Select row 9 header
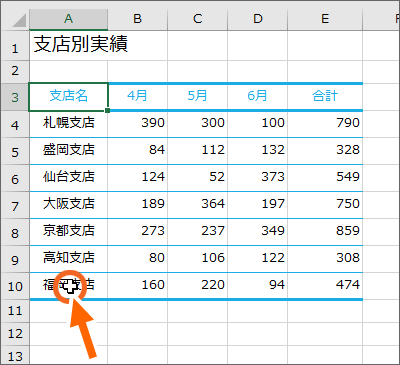The width and height of the screenshot is (400, 365). click(x=15, y=259)
